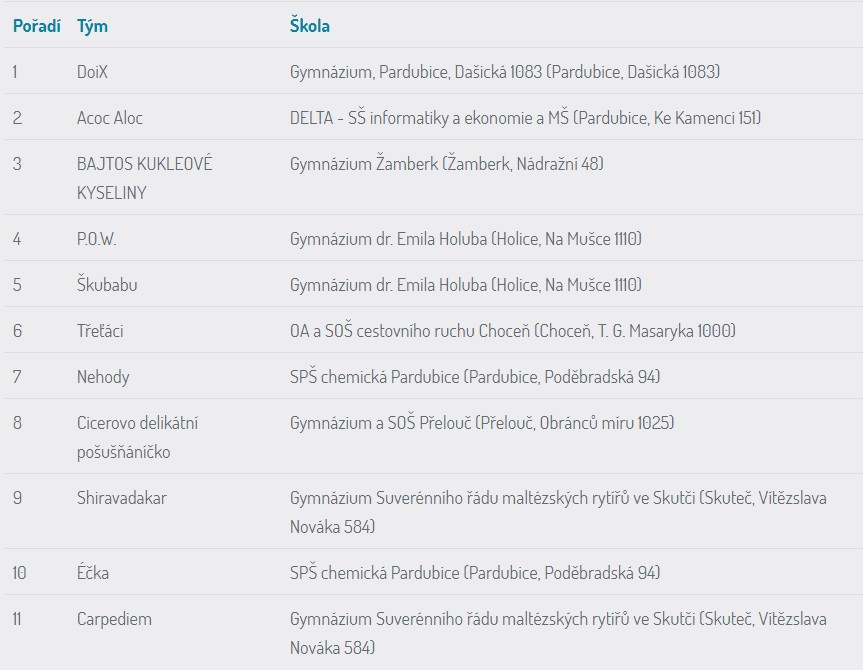Select the P.O.W. team entry

click(96, 239)
